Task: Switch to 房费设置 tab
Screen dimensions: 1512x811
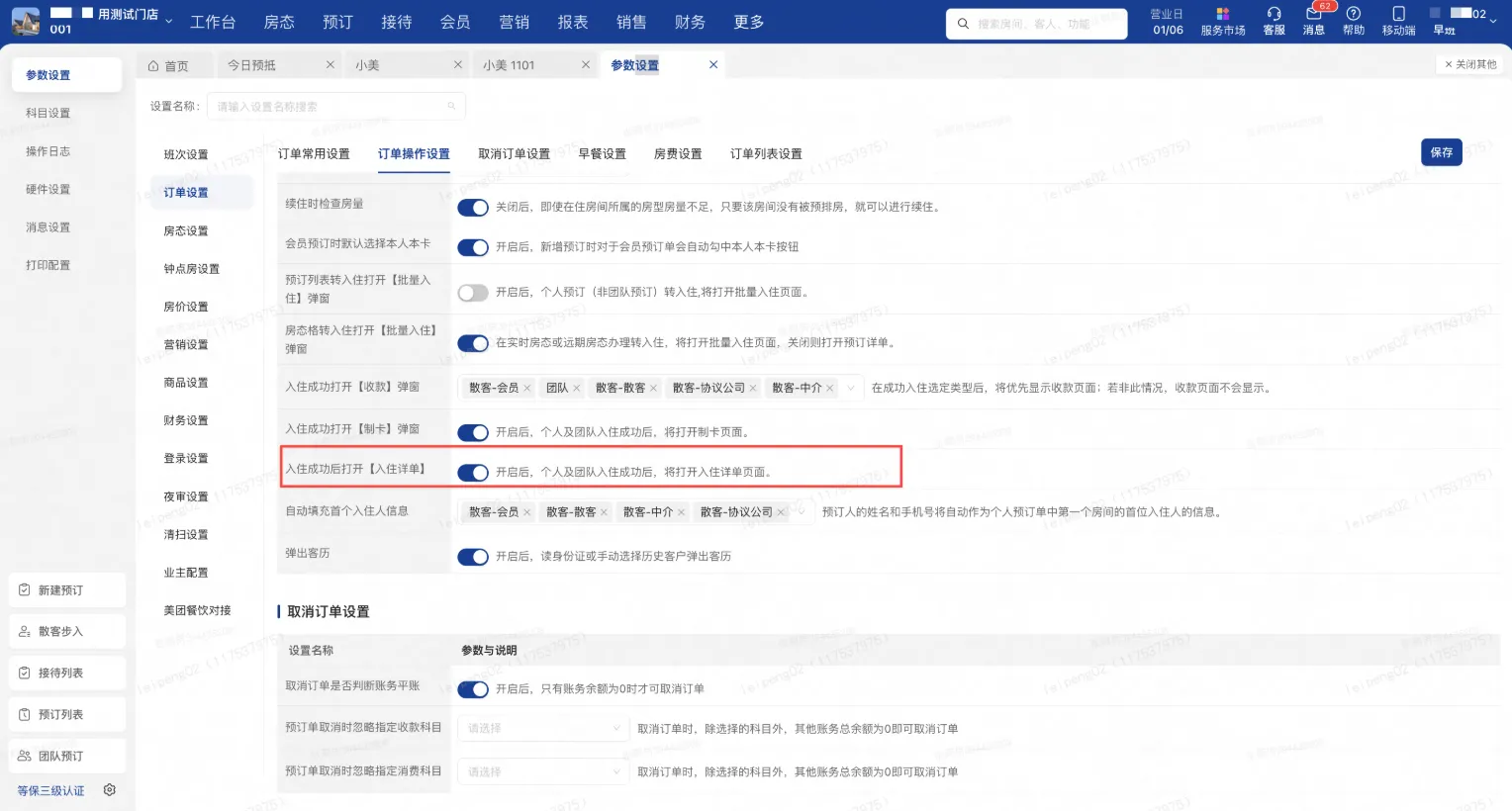Action: [678, 154]
